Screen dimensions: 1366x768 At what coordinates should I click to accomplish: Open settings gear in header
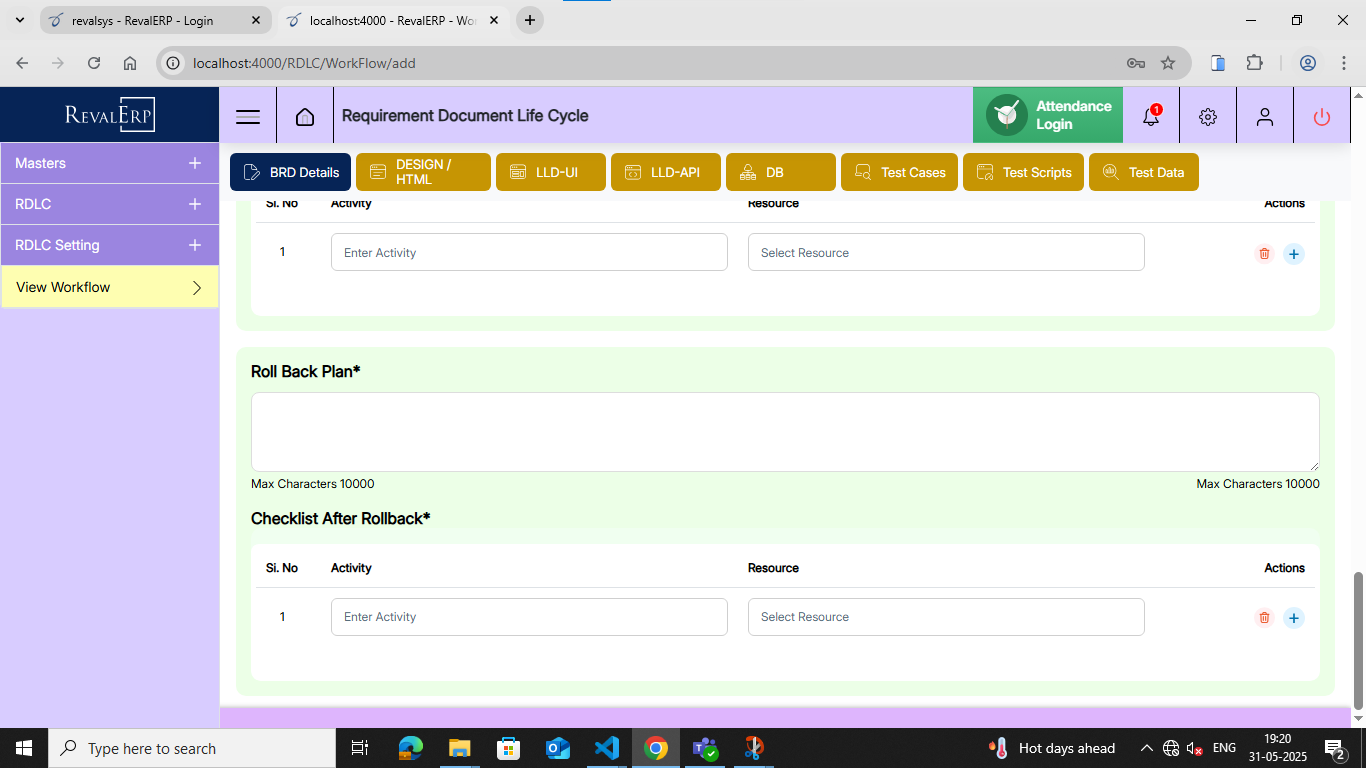coord(1208,116)
